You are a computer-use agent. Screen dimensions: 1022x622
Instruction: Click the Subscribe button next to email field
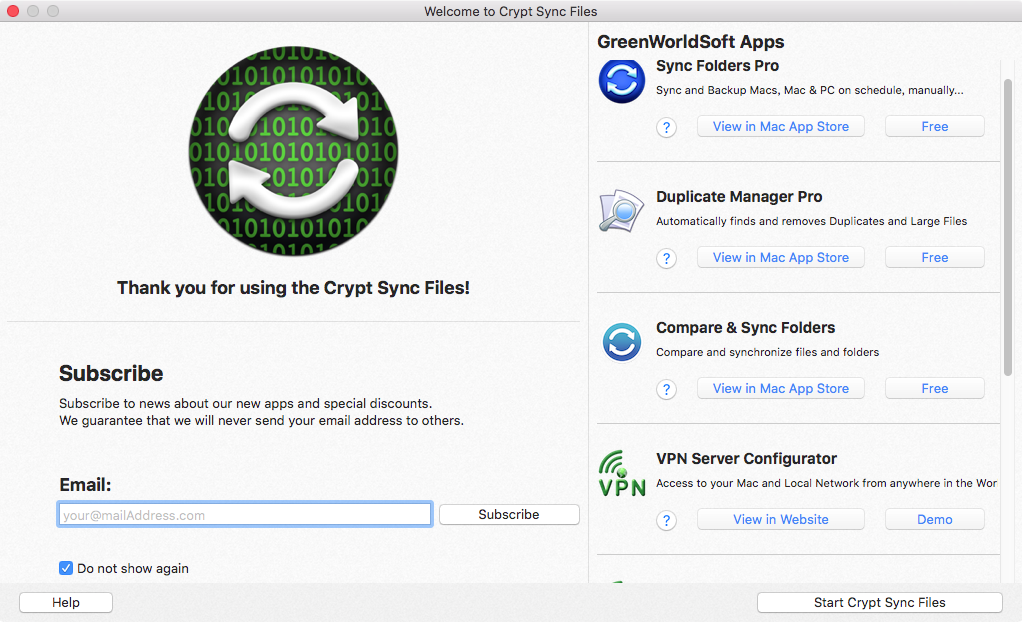pyautogui.click(x=509, y=514)
